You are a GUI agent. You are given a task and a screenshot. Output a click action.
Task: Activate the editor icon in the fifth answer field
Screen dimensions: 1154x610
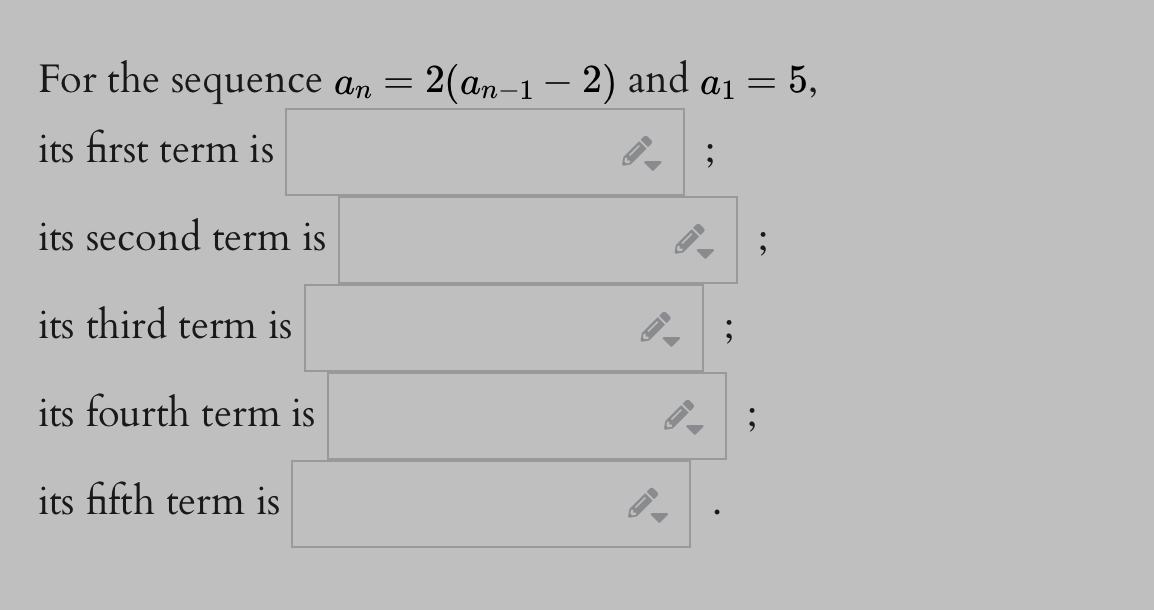640,501
